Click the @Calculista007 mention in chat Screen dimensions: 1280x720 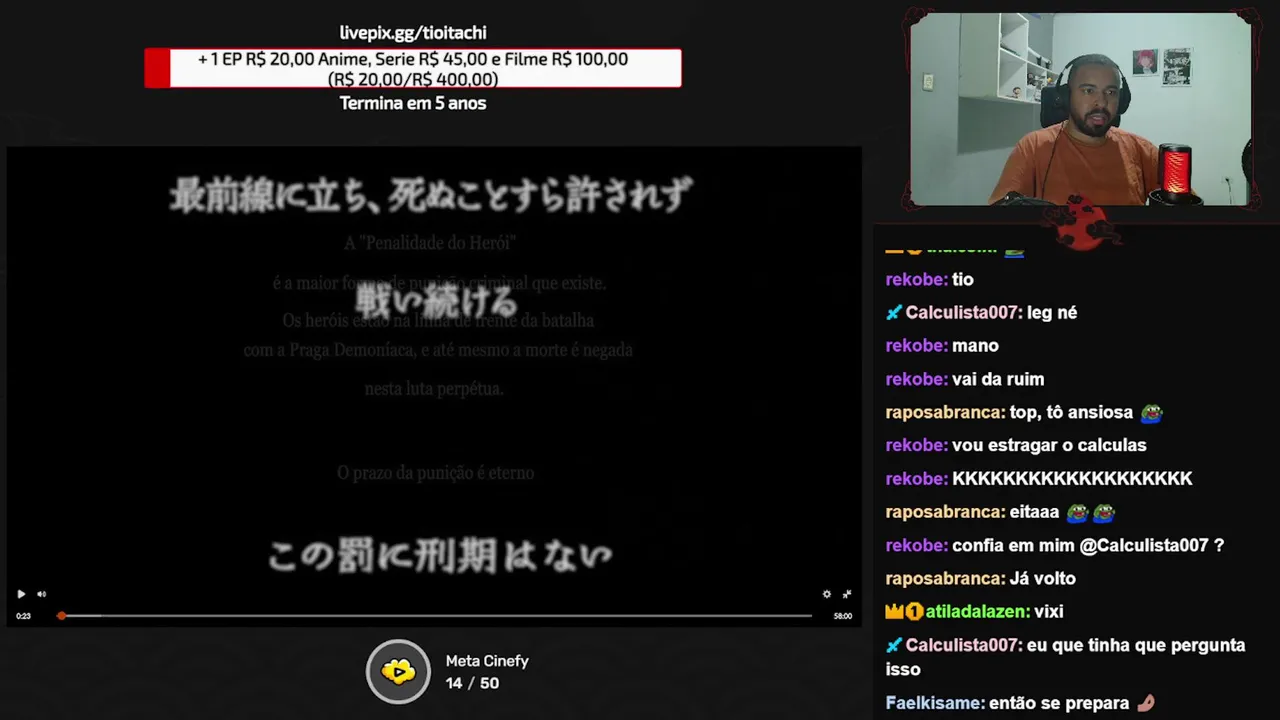[x=1144, y=545]
